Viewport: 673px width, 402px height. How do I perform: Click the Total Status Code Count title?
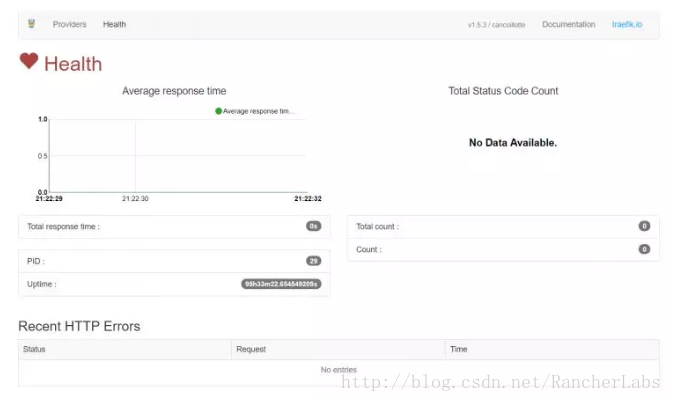pos(503,91)
